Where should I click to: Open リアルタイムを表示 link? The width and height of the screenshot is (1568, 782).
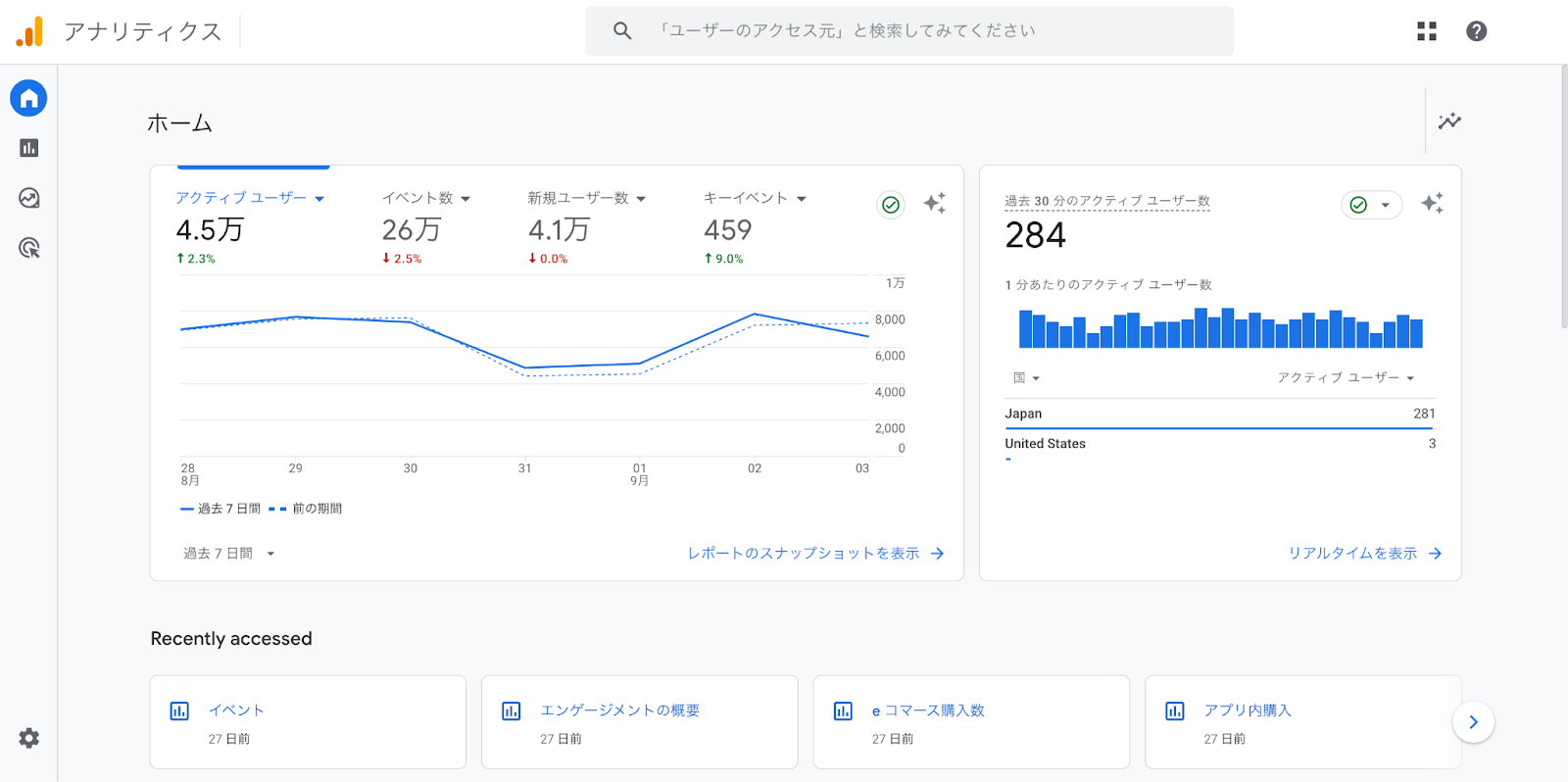pyautogui.click(x=1352, y=554)
